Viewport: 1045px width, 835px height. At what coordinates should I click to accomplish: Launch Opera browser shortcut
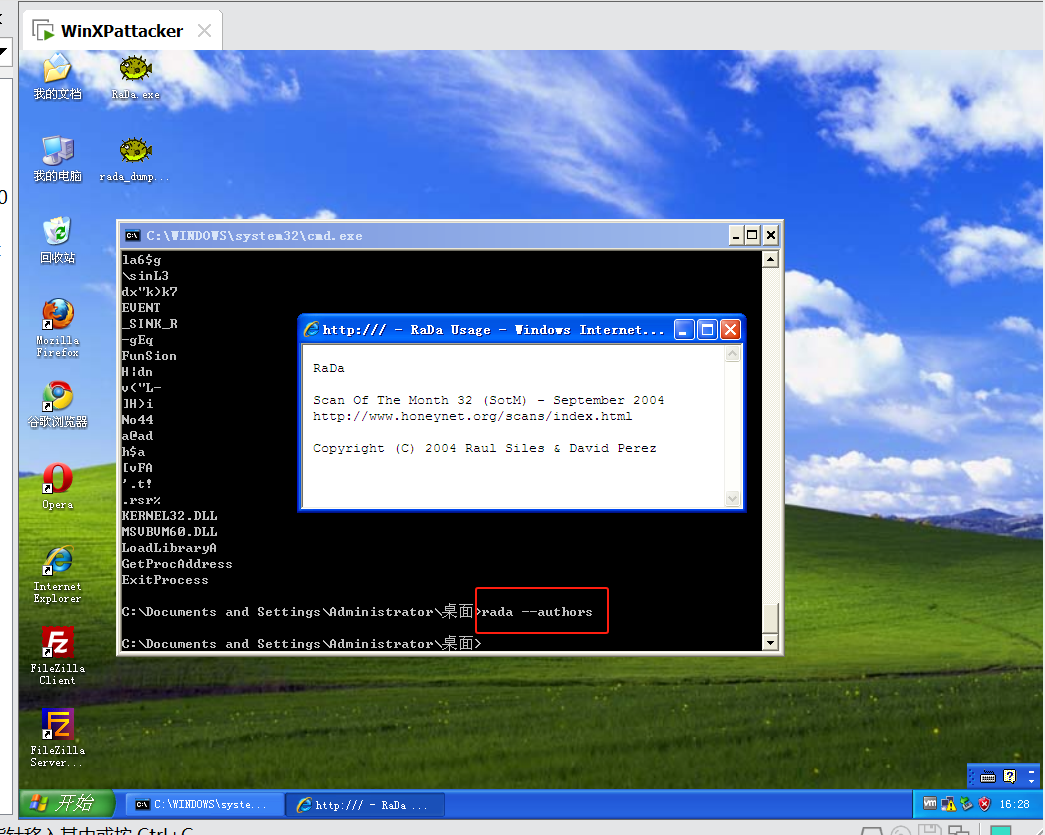click(x=57, y=486)
